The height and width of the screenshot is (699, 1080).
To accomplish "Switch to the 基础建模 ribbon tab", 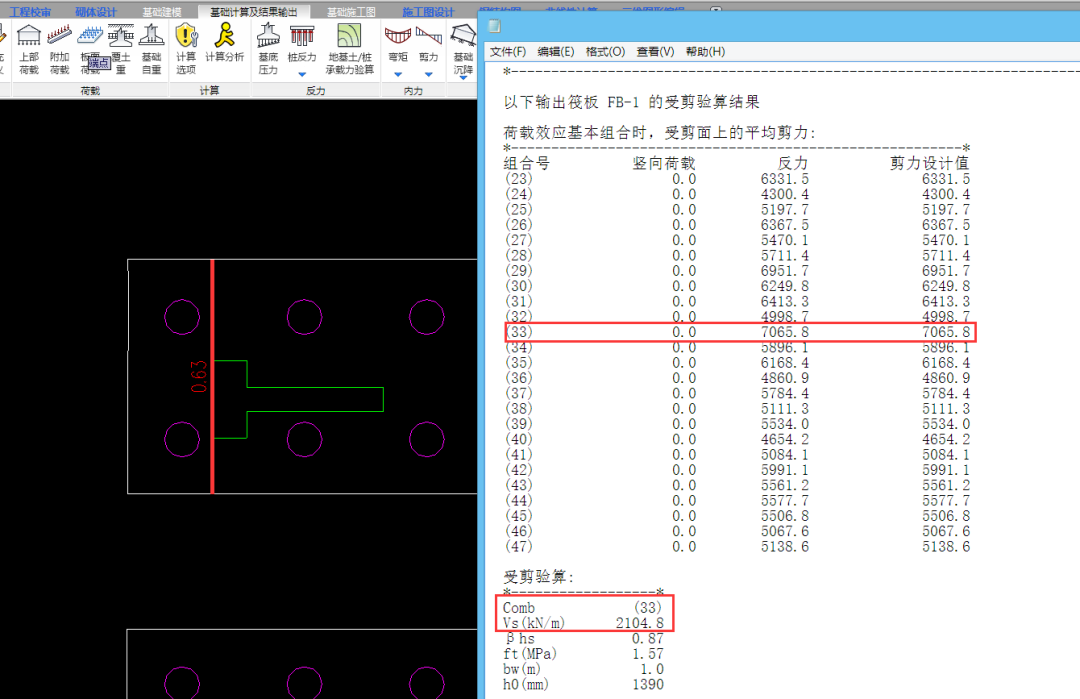I will pyautogui.click(x=162, y=12).
